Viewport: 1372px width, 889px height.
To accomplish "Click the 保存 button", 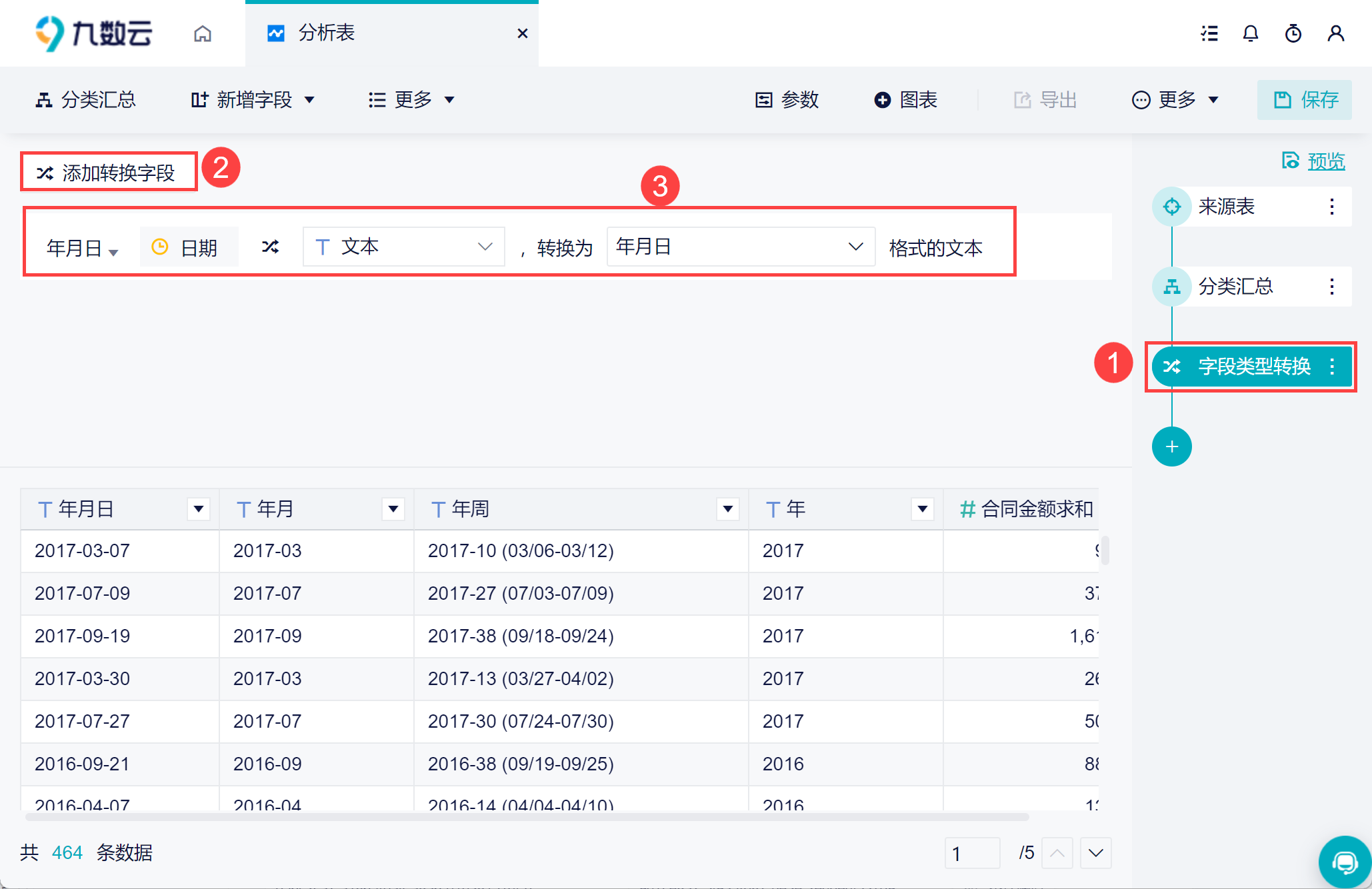I will point(1305,100).
